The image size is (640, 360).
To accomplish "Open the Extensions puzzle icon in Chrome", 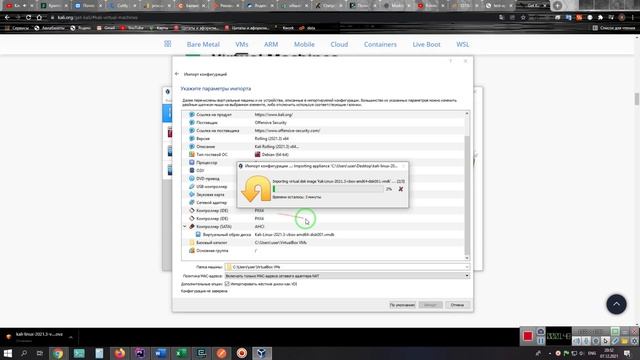I will point(600,18).
